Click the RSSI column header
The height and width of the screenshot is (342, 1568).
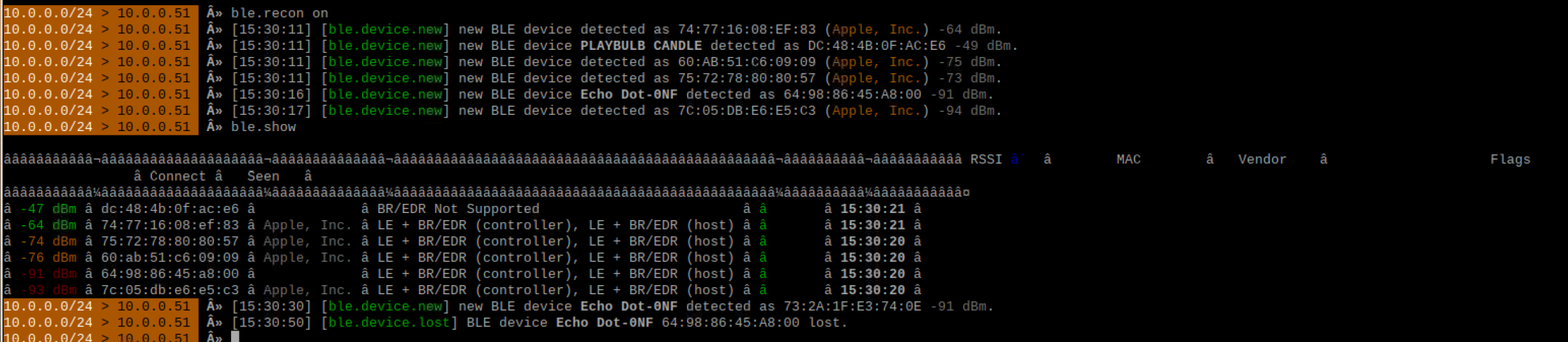pyautogui.click(x=986, y=160)
